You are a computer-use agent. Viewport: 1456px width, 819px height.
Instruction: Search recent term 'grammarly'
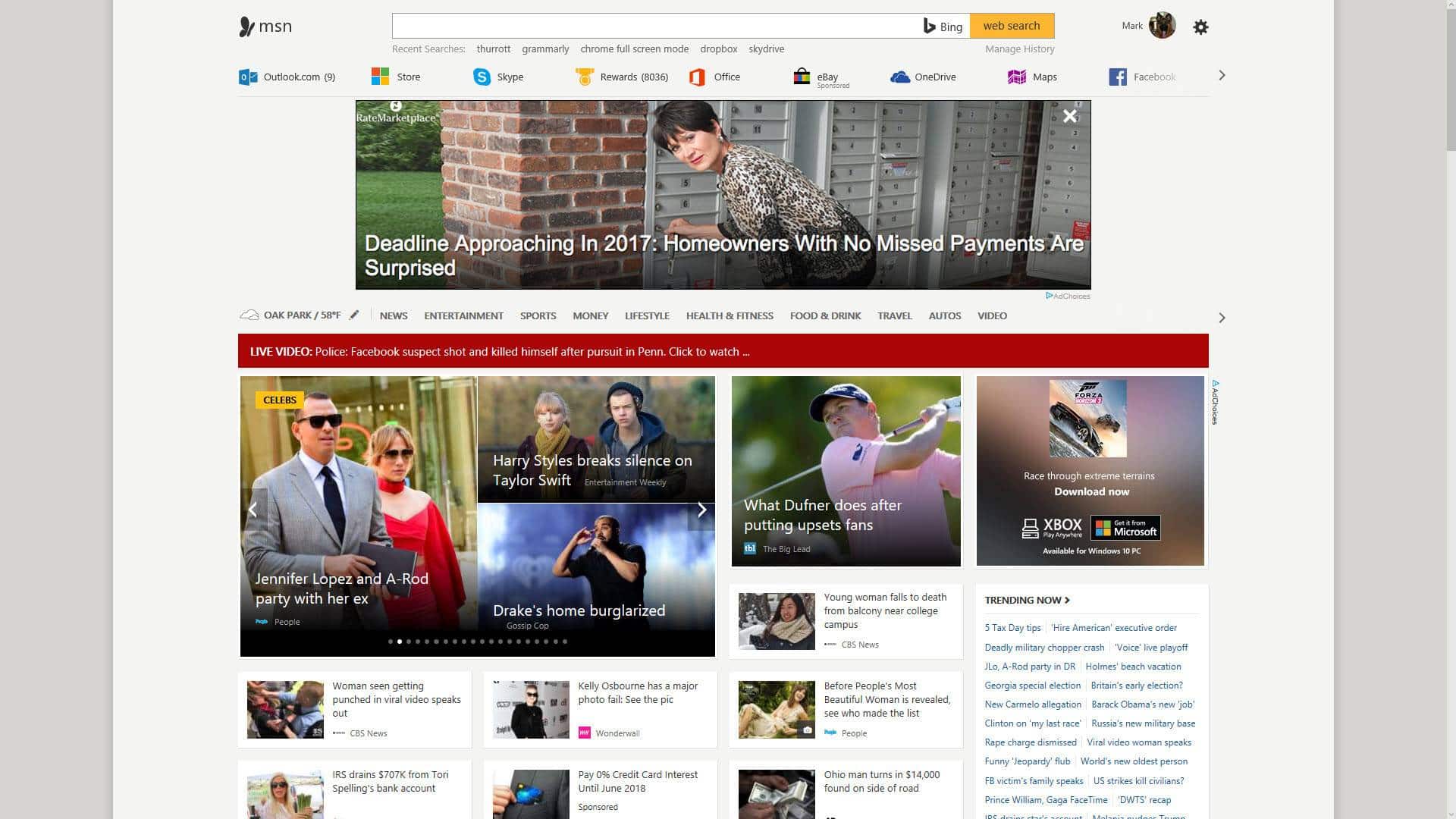coord(545,49)
